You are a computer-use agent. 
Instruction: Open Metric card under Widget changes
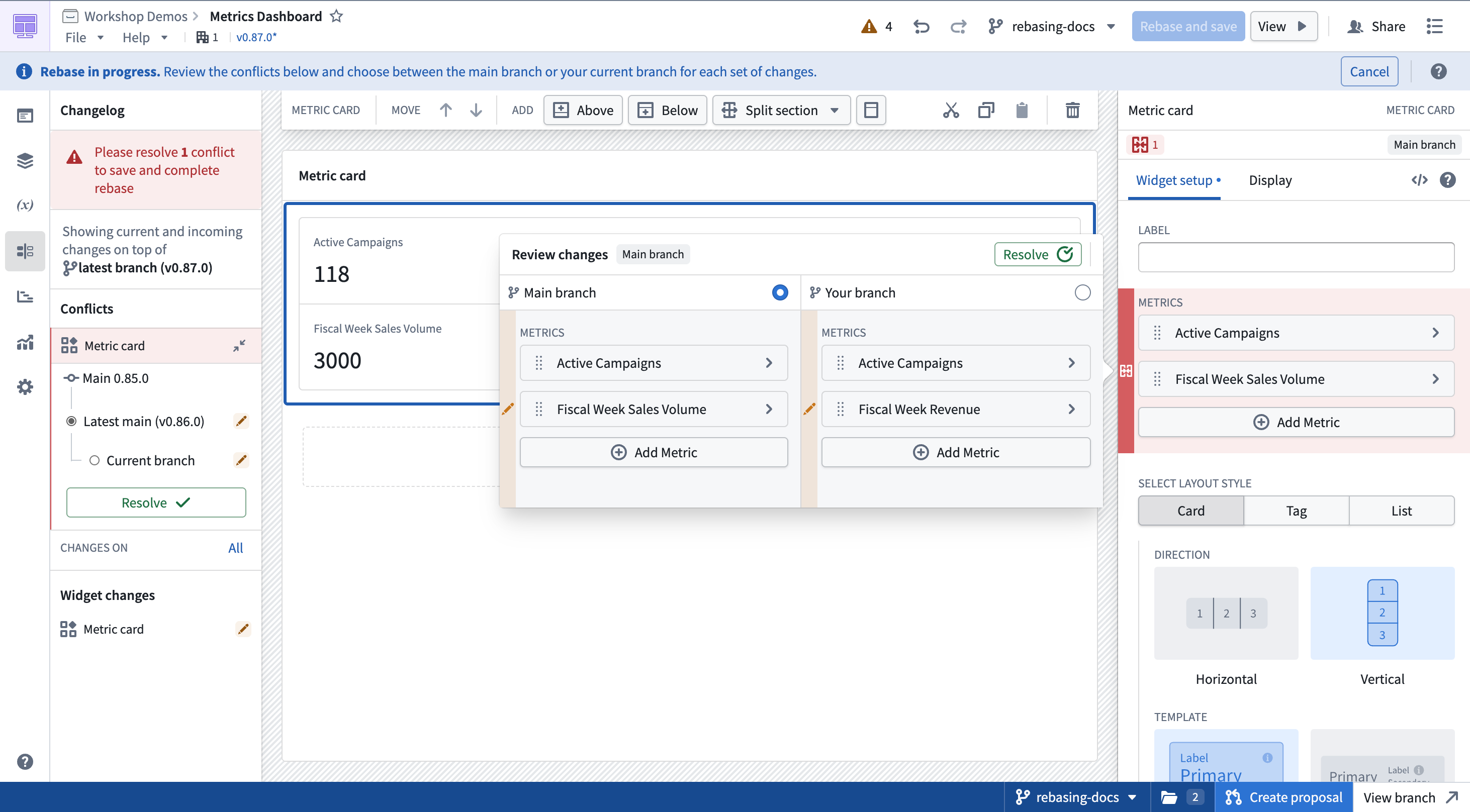click(x=155, y=629)
